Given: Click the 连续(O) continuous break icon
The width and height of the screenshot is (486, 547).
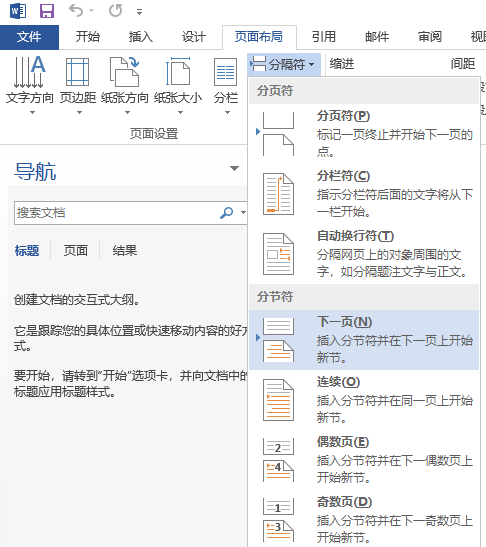Looking at the screenshot, I should click(x=278, y=400).
